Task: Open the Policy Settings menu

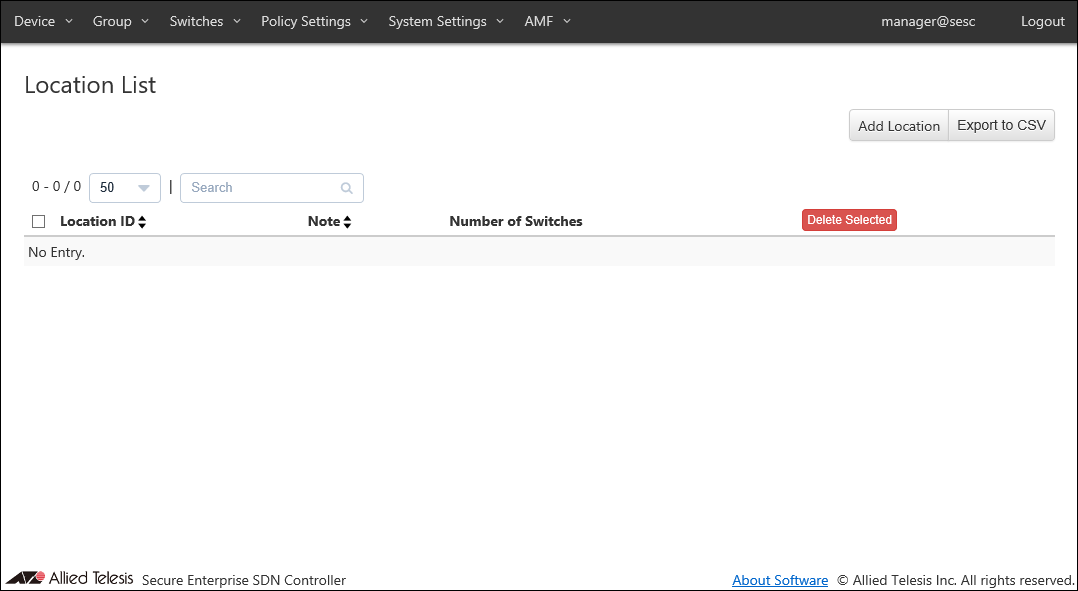Action: pyautogui.click(x=314, y=21)
